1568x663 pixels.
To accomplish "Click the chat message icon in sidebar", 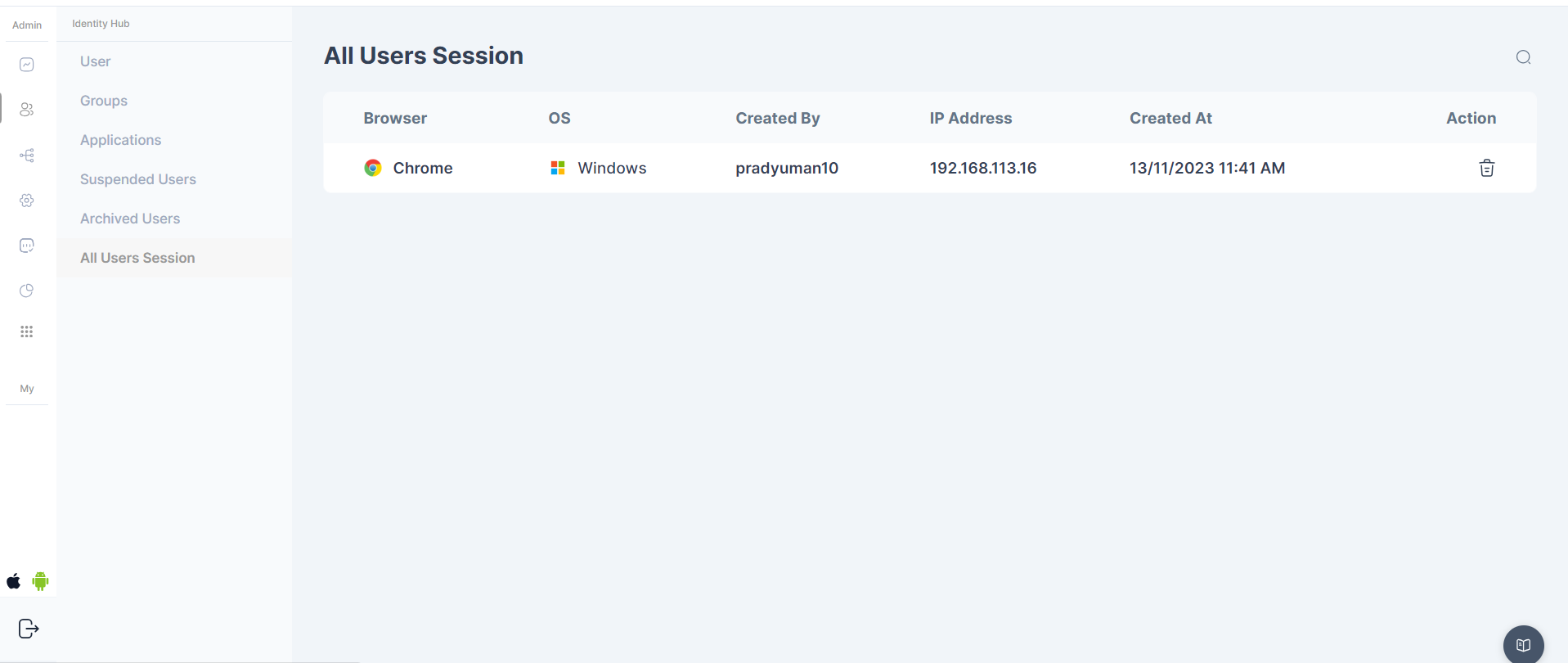I will point(27,246).
